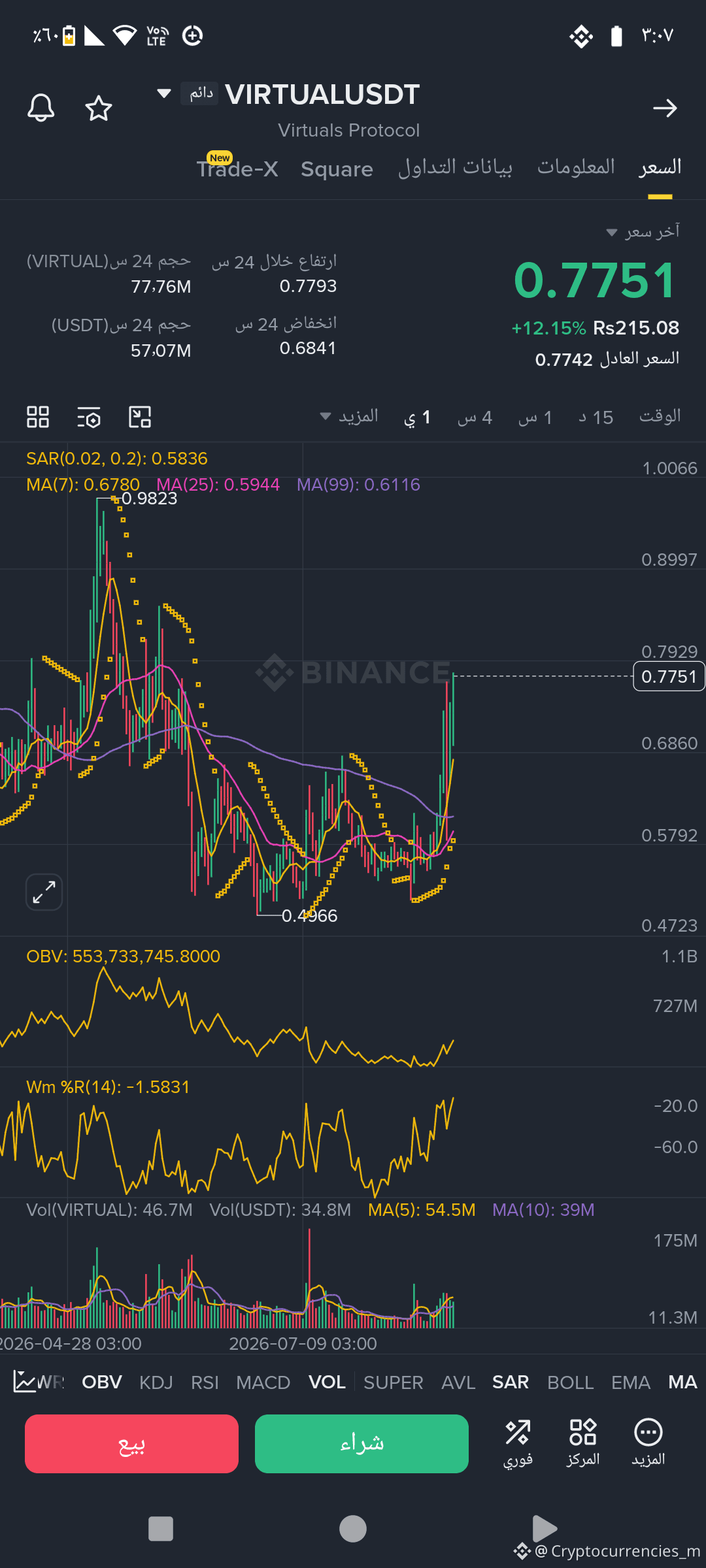Tap the OBV: 553,733,745.8000 label

point(123,956)
